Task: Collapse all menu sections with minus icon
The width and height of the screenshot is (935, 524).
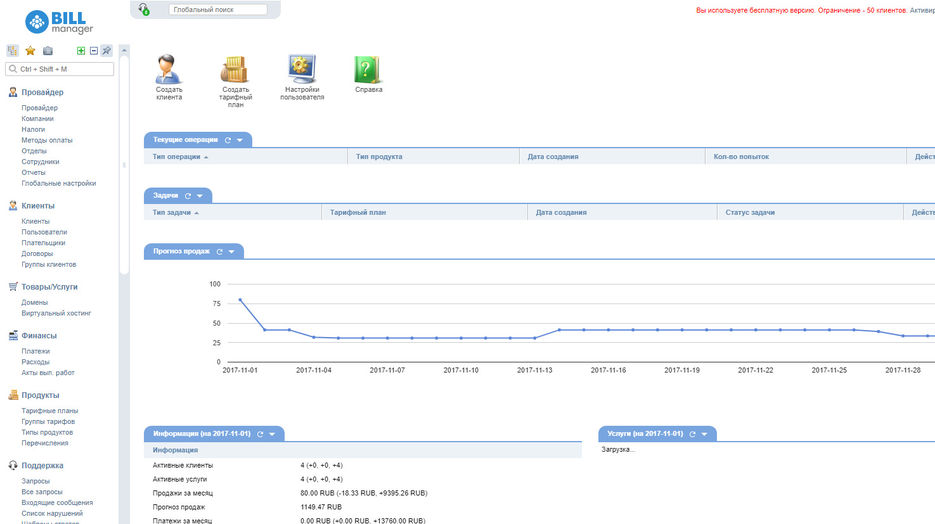Action: (94, 51)
